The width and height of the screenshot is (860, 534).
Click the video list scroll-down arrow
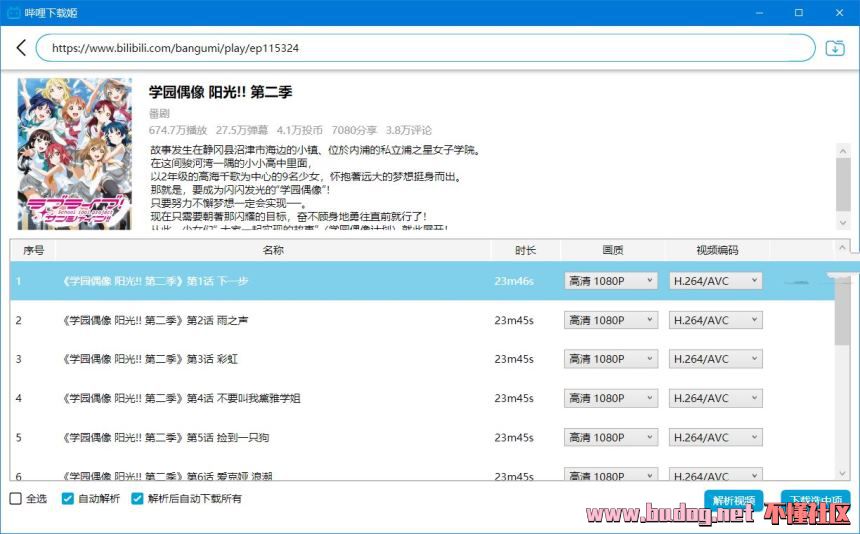click(x=844, y=473)
